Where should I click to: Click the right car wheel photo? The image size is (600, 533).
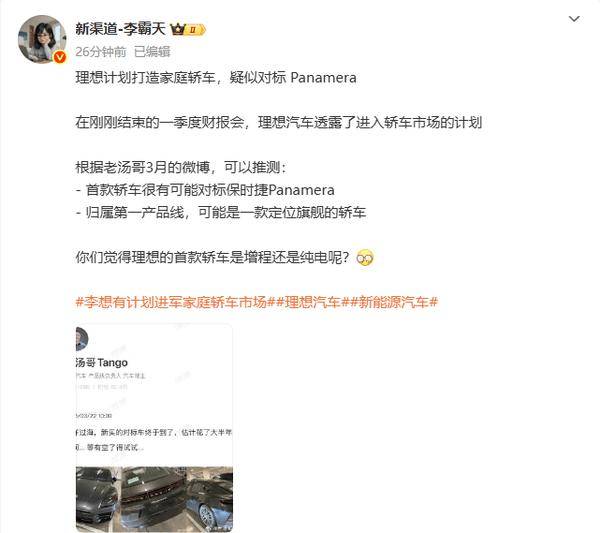pos(209,499)
